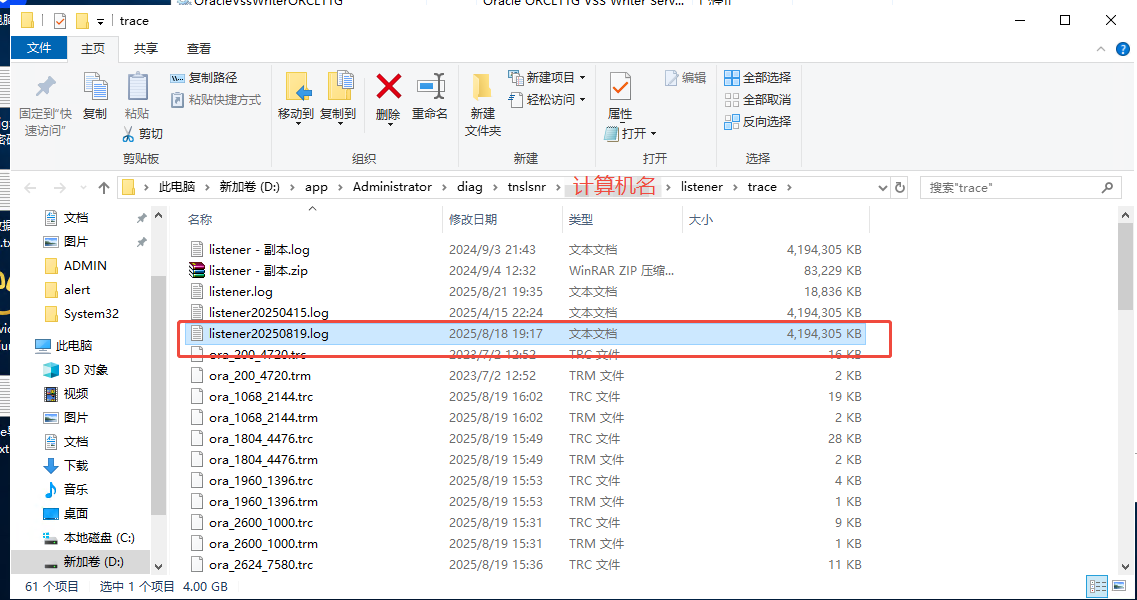Image resolution: width=1137 pixels, height=600 pixels.
Task: Refresh the trace folder
Action: click(x=900, y=188)
